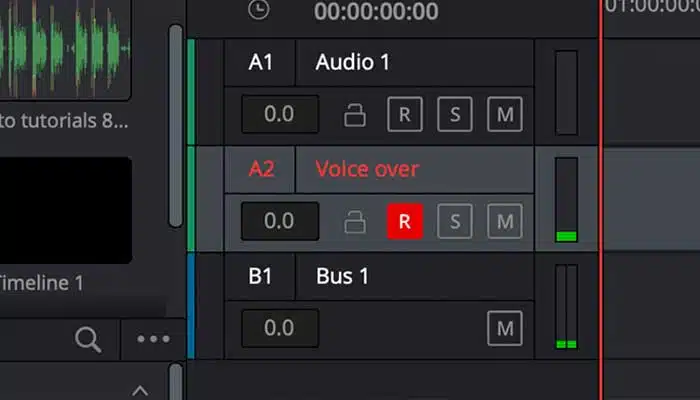Mute the Voice over track

(x=505, y=221)
